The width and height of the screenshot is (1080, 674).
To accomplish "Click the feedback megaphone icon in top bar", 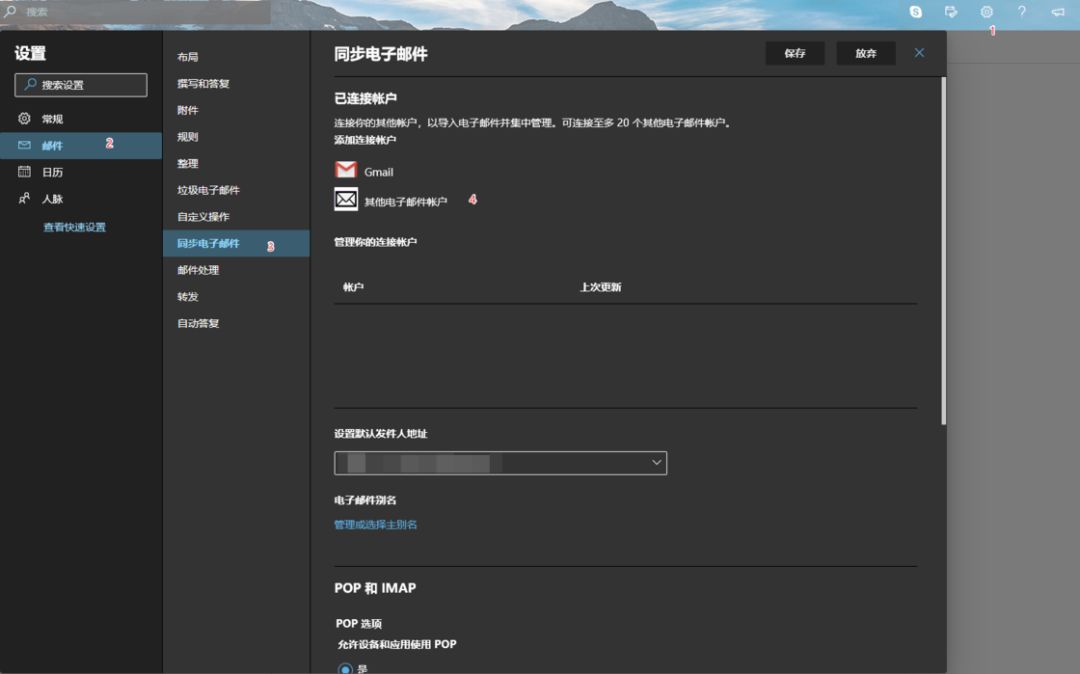I will (x=1057, y=12).
